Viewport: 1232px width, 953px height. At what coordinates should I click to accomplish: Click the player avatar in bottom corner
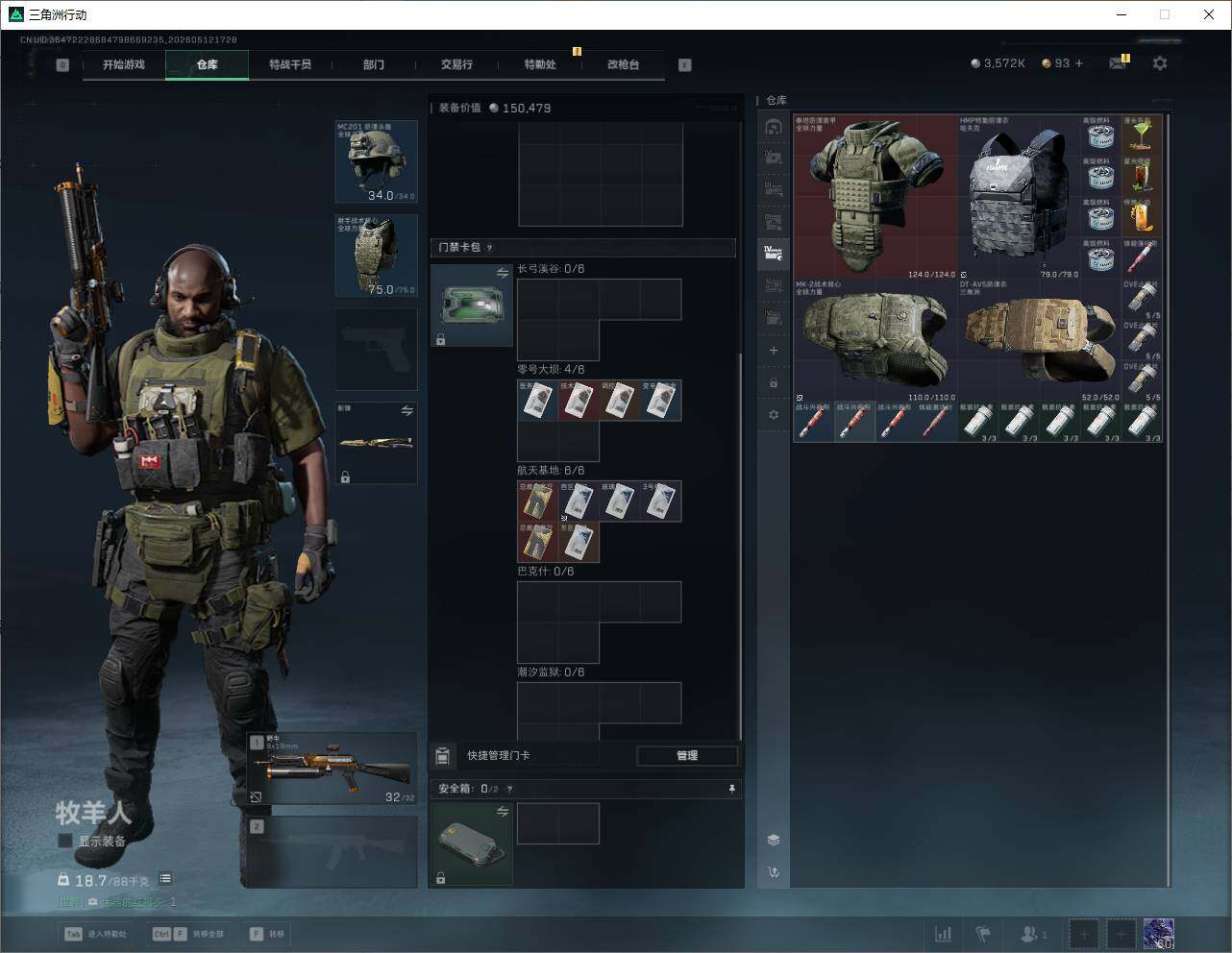pyautogui.click(x=1158, y=934)
